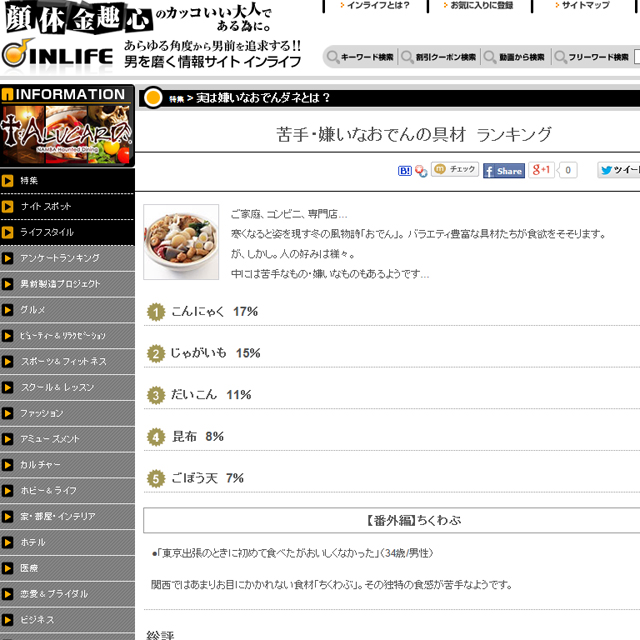Click the mixi チェック button
The image size is (640, 640).
click(455, 170)
